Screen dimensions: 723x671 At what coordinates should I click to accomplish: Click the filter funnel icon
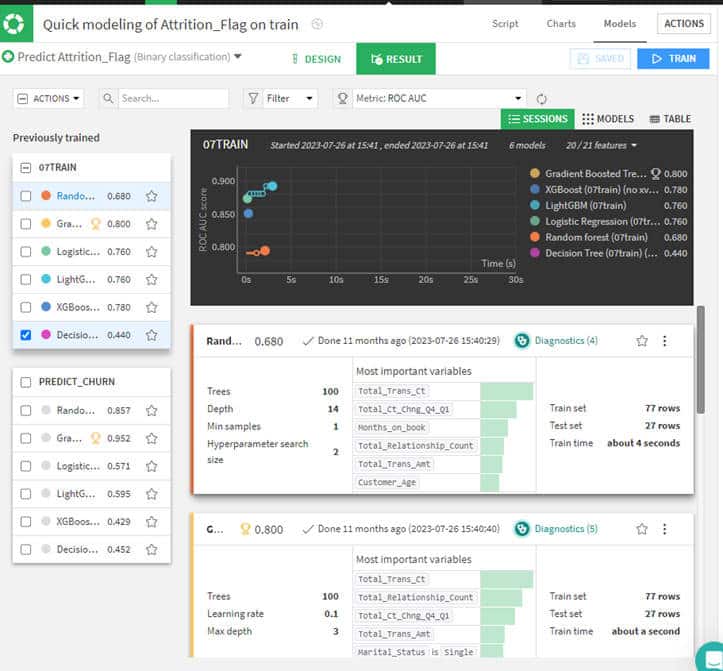pyautogui.click(x=253, y=98)
